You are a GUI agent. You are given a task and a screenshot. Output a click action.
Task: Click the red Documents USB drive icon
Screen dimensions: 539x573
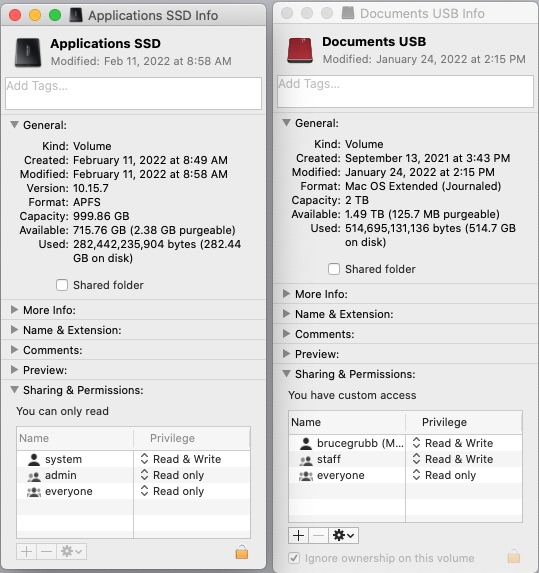pos(300,50)
